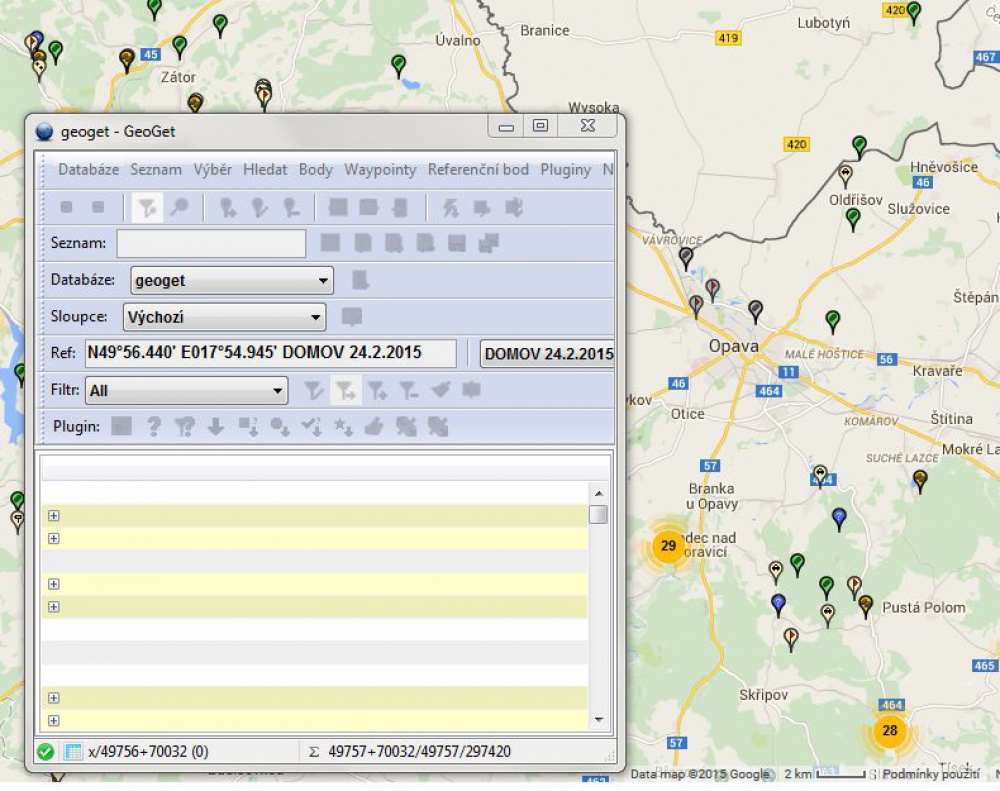Click the pin-with-plus add waypoint icon
This screenshot has height=791, width=1000.
pyautogui.click(x=228, y=207)
